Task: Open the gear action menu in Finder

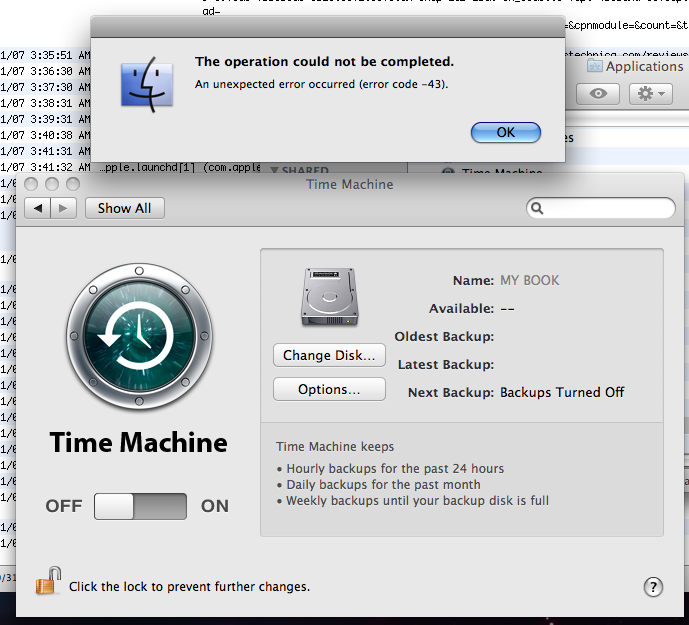Action: click(651, 94)
